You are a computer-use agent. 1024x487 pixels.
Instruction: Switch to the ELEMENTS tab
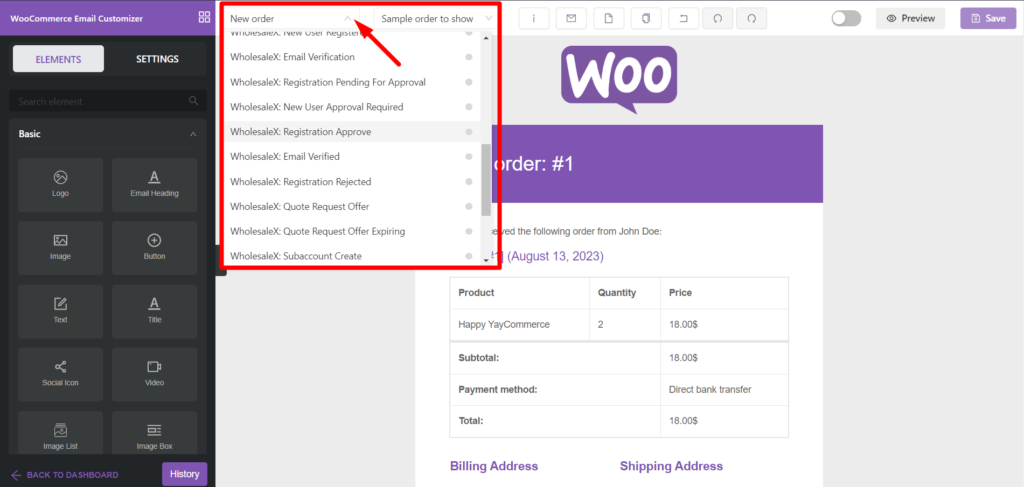(58, 59)
